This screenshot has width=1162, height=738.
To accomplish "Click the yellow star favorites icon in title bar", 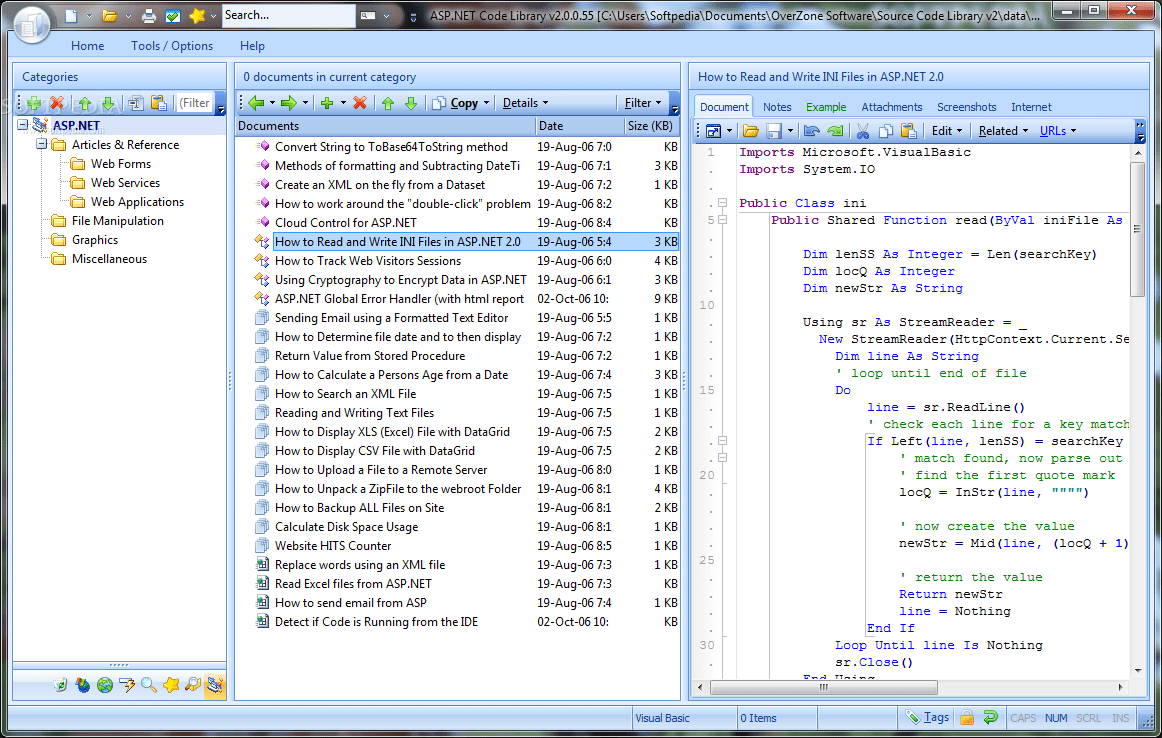I will coord(197,15).
